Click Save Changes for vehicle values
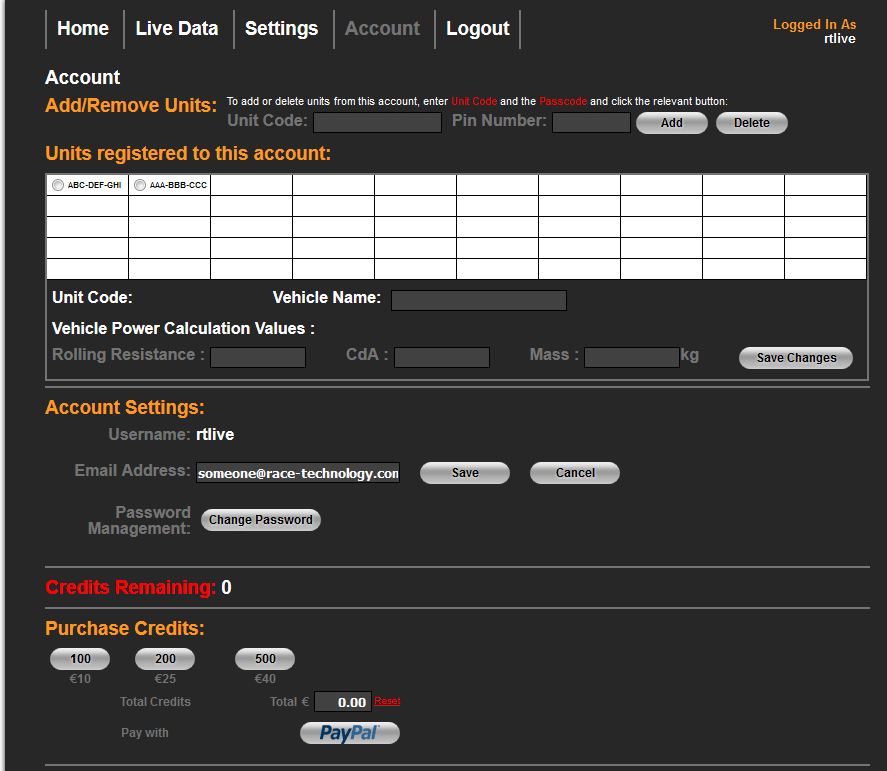This screenshot has width=887, height=771. point(795,358)
